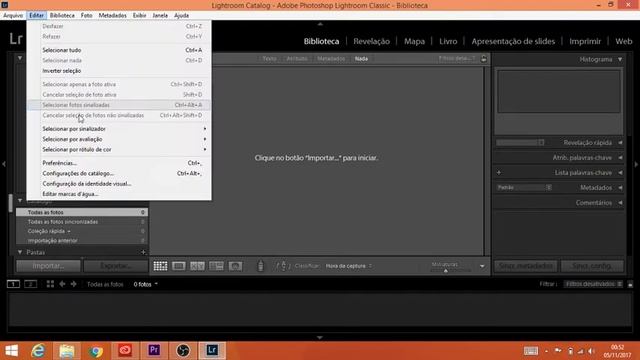Go back with filmstrip left arrow

click(62, 284)
